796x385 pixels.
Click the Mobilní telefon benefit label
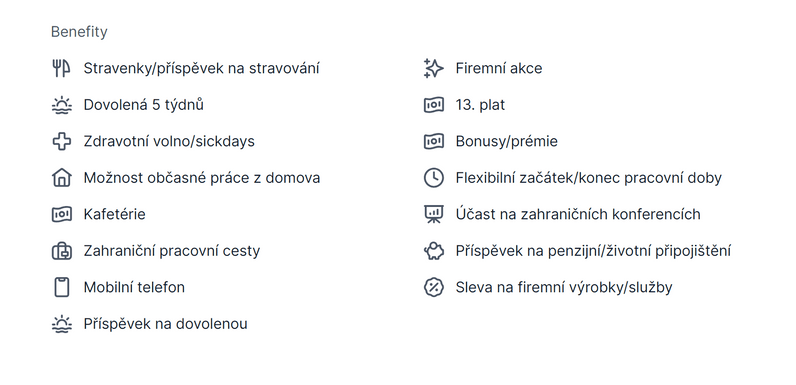point(134,287)
